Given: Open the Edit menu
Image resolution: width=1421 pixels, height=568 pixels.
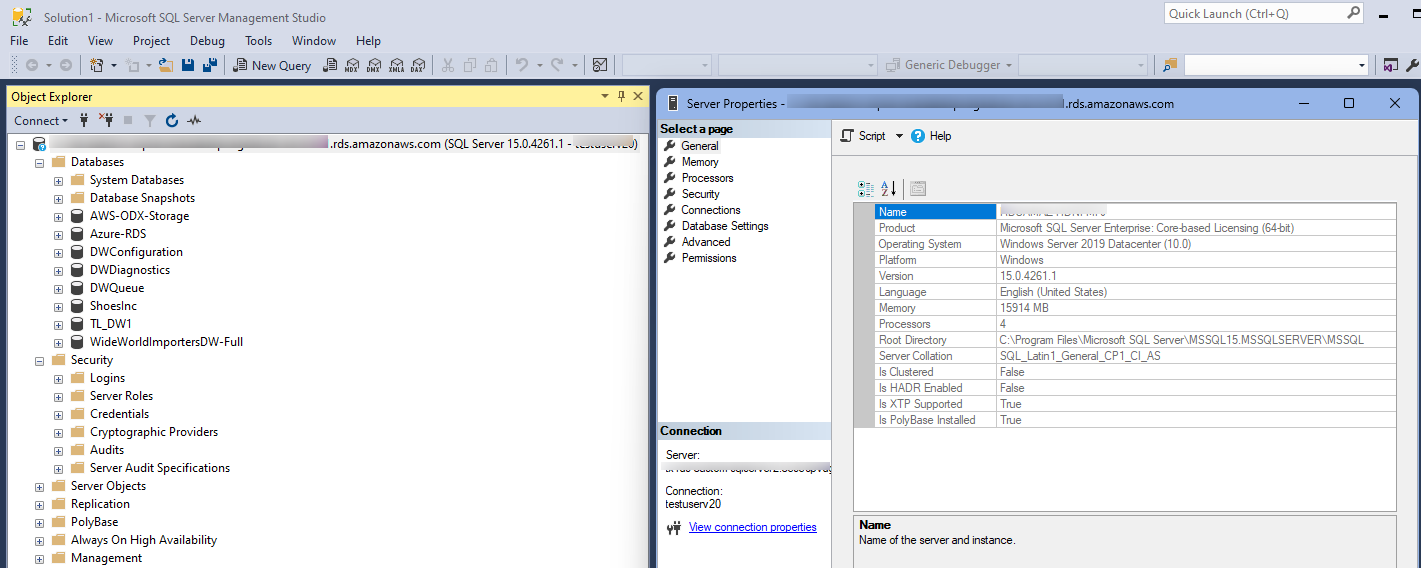Looking at the screenshot, I should (x=58, y=41).
